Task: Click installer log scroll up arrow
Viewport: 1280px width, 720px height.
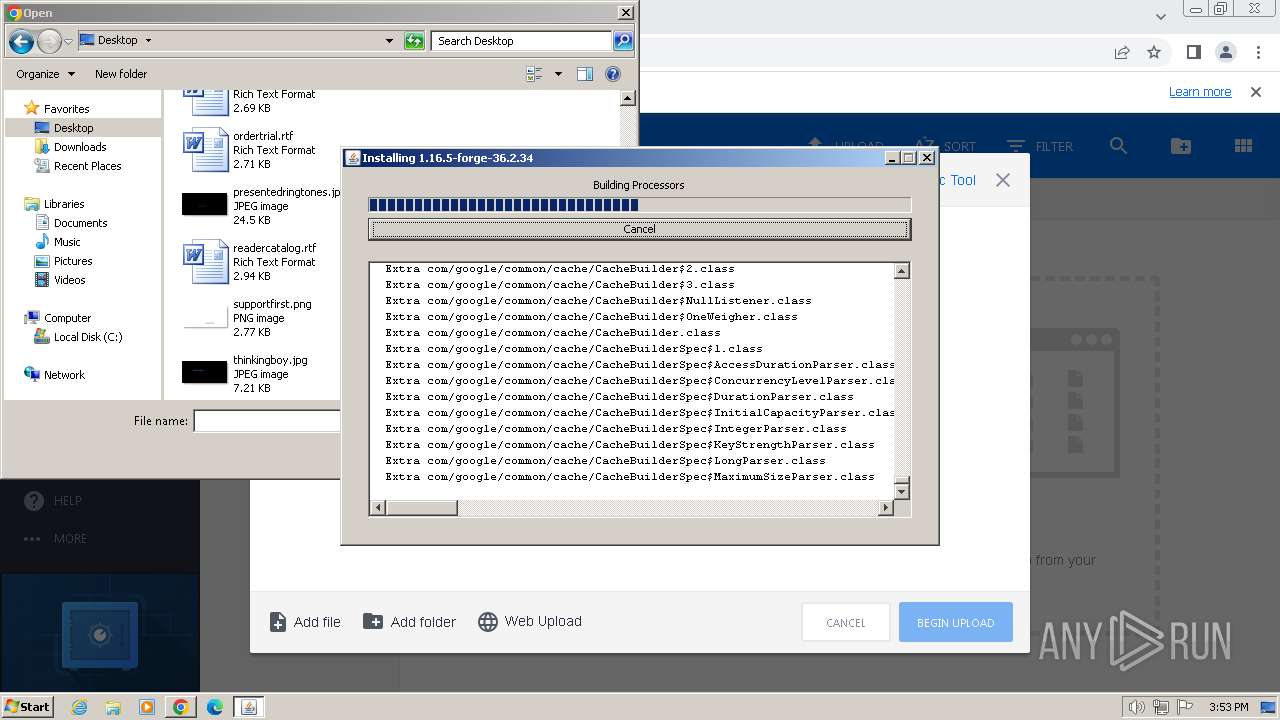Action: pyautogui.click(x=902, y=271)
